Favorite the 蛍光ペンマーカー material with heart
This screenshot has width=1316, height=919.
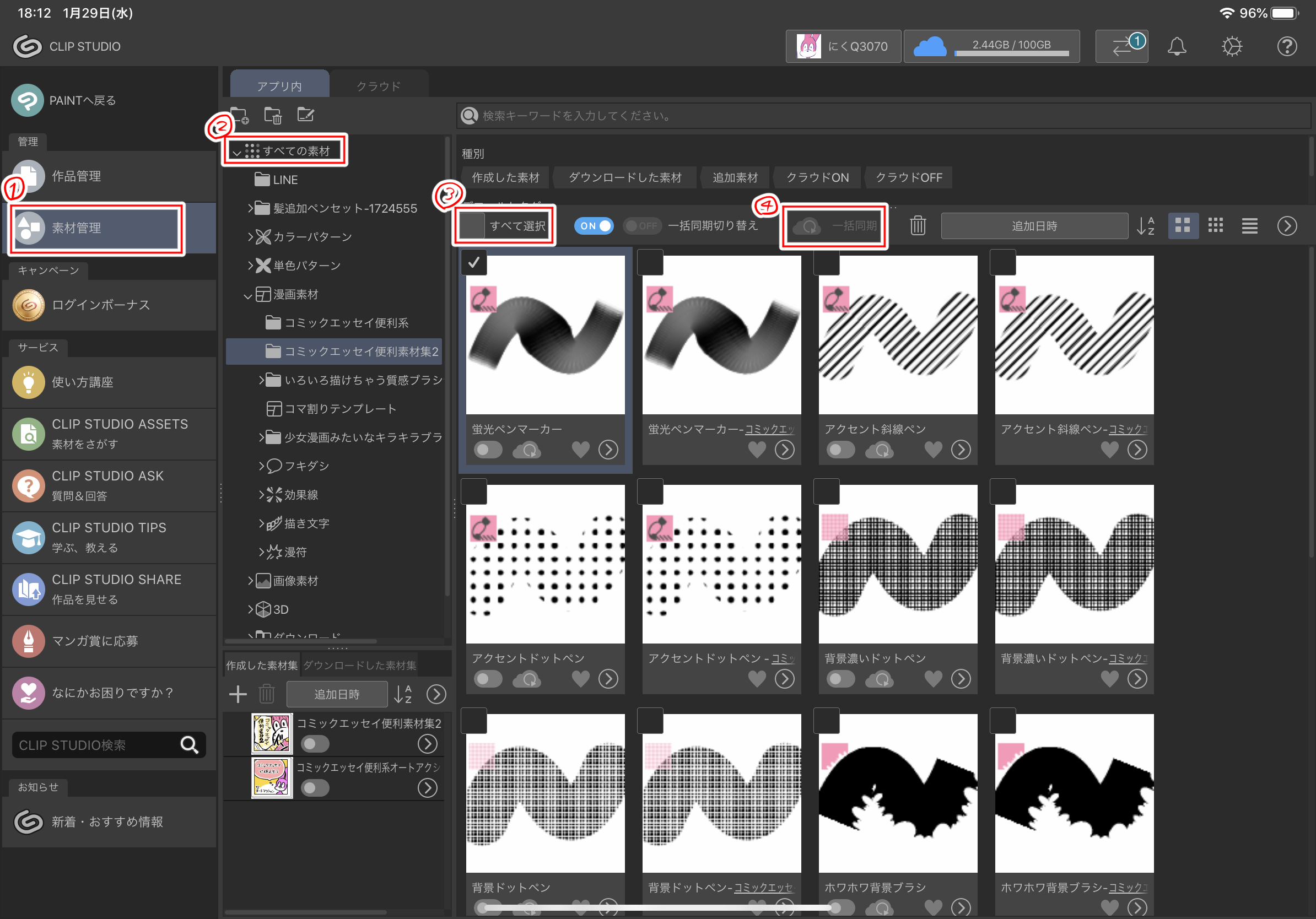coord(580,450)
